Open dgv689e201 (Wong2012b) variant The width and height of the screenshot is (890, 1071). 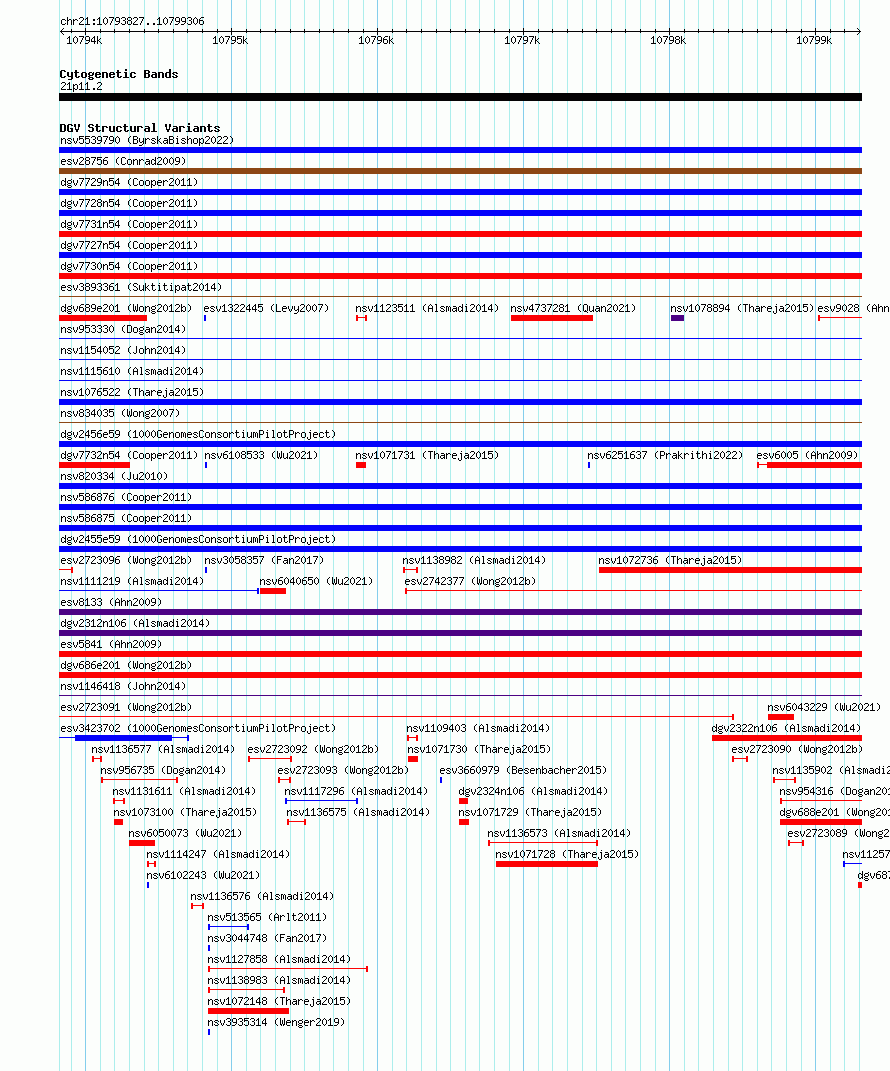(126, 308)
